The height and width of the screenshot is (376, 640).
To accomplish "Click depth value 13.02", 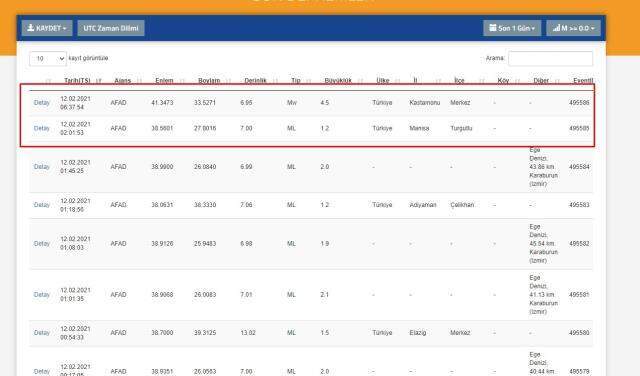I will [x=248, y=333].
